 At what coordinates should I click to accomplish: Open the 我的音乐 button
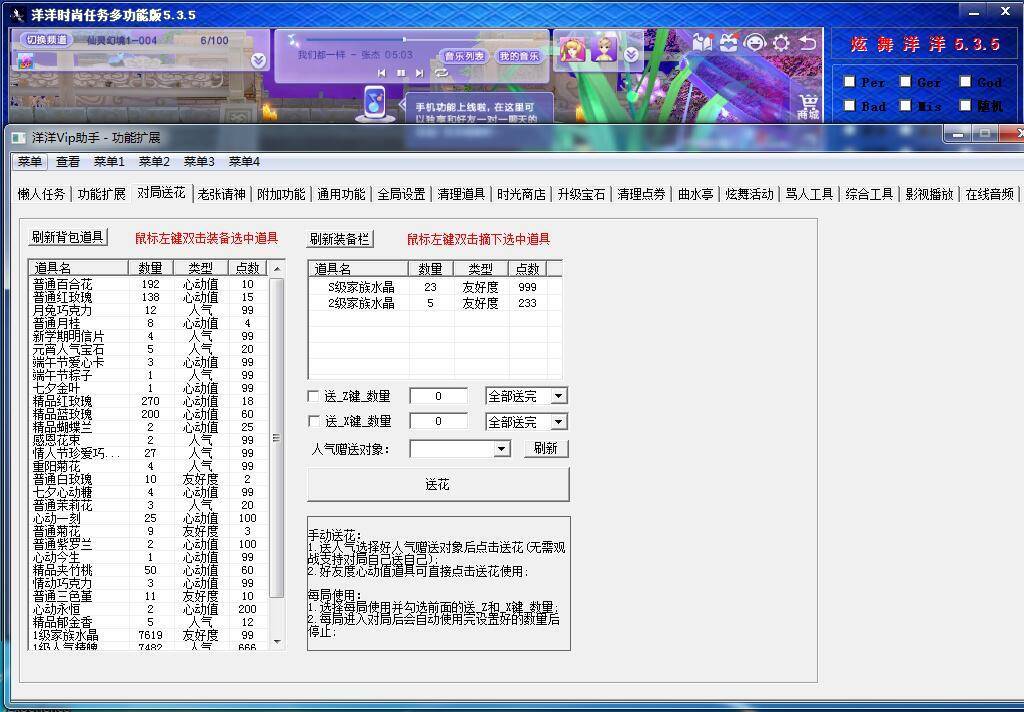519,56
